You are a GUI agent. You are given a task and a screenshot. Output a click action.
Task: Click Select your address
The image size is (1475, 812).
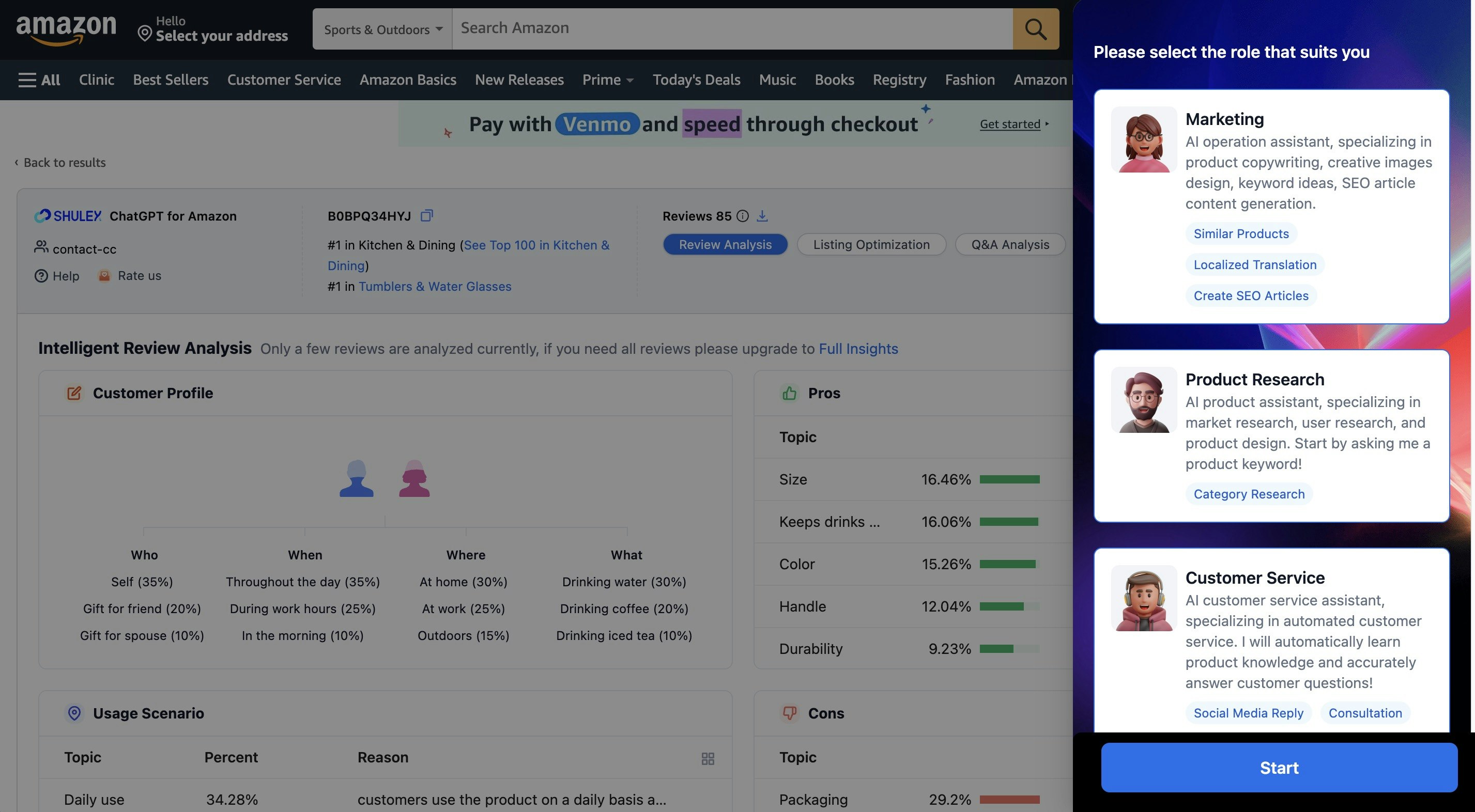pyautogui.click(x=222, y=36)
